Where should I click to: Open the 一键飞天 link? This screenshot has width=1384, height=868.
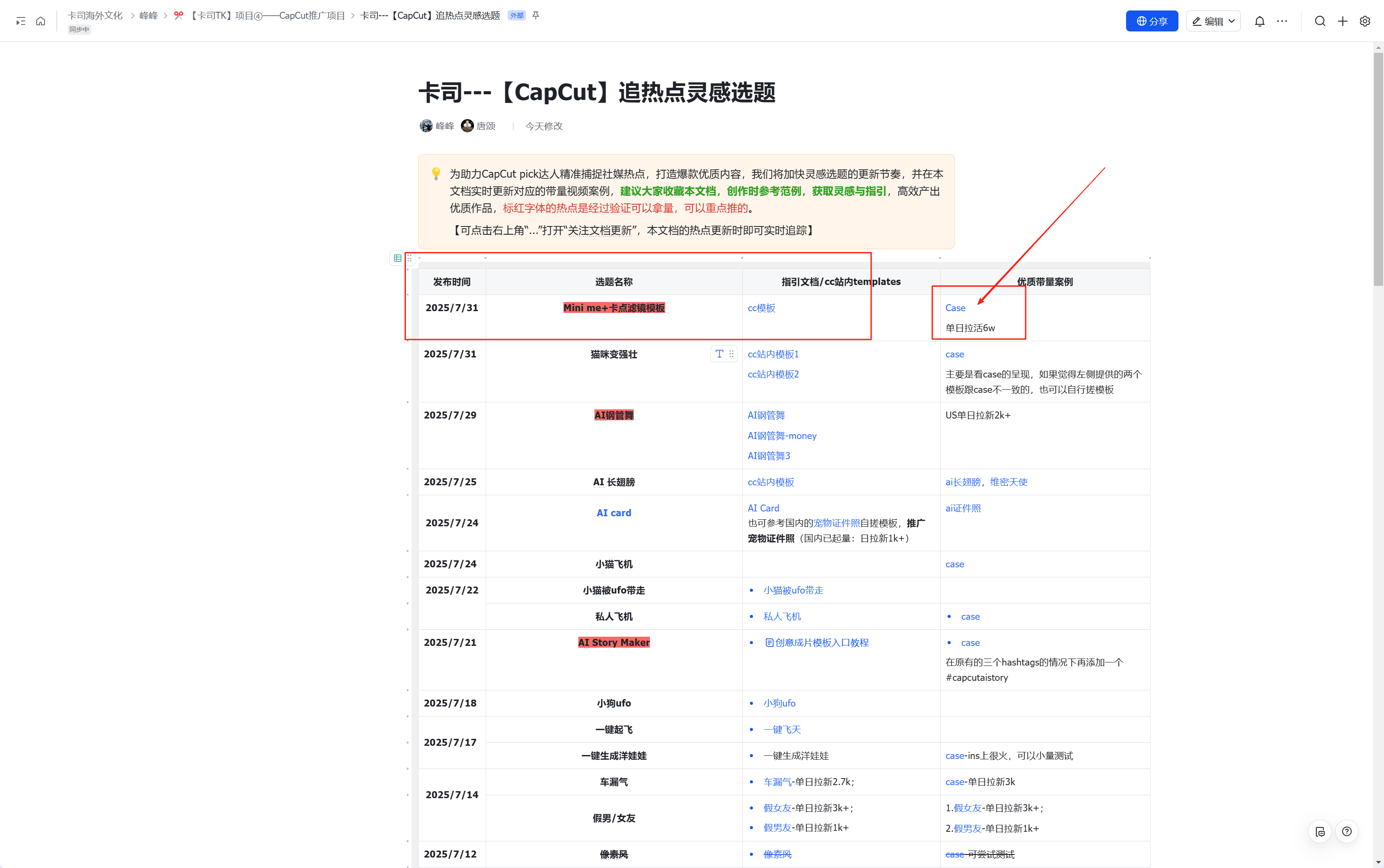pos(782,730)
